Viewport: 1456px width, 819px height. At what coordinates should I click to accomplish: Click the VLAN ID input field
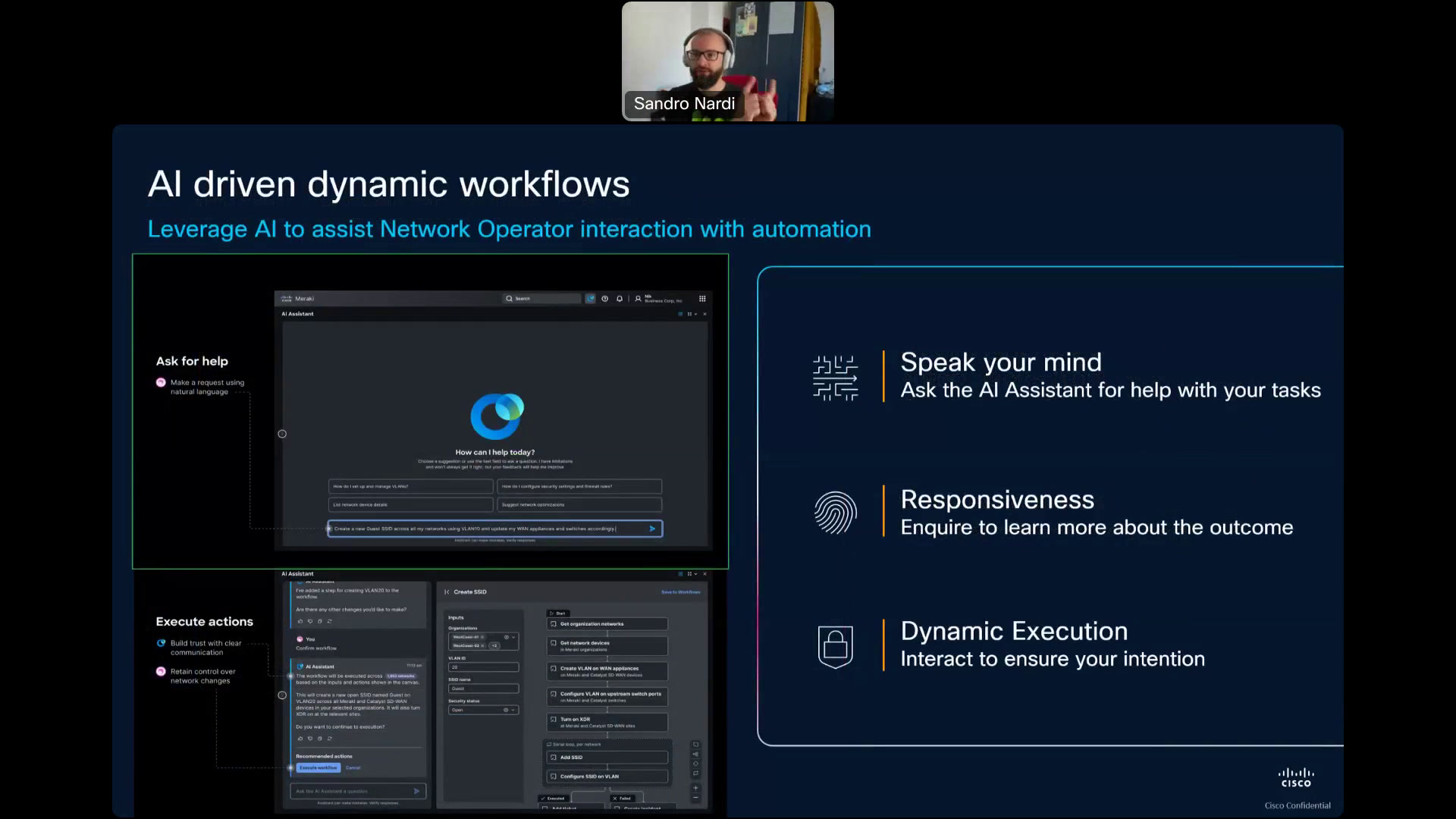pos(484,667)
